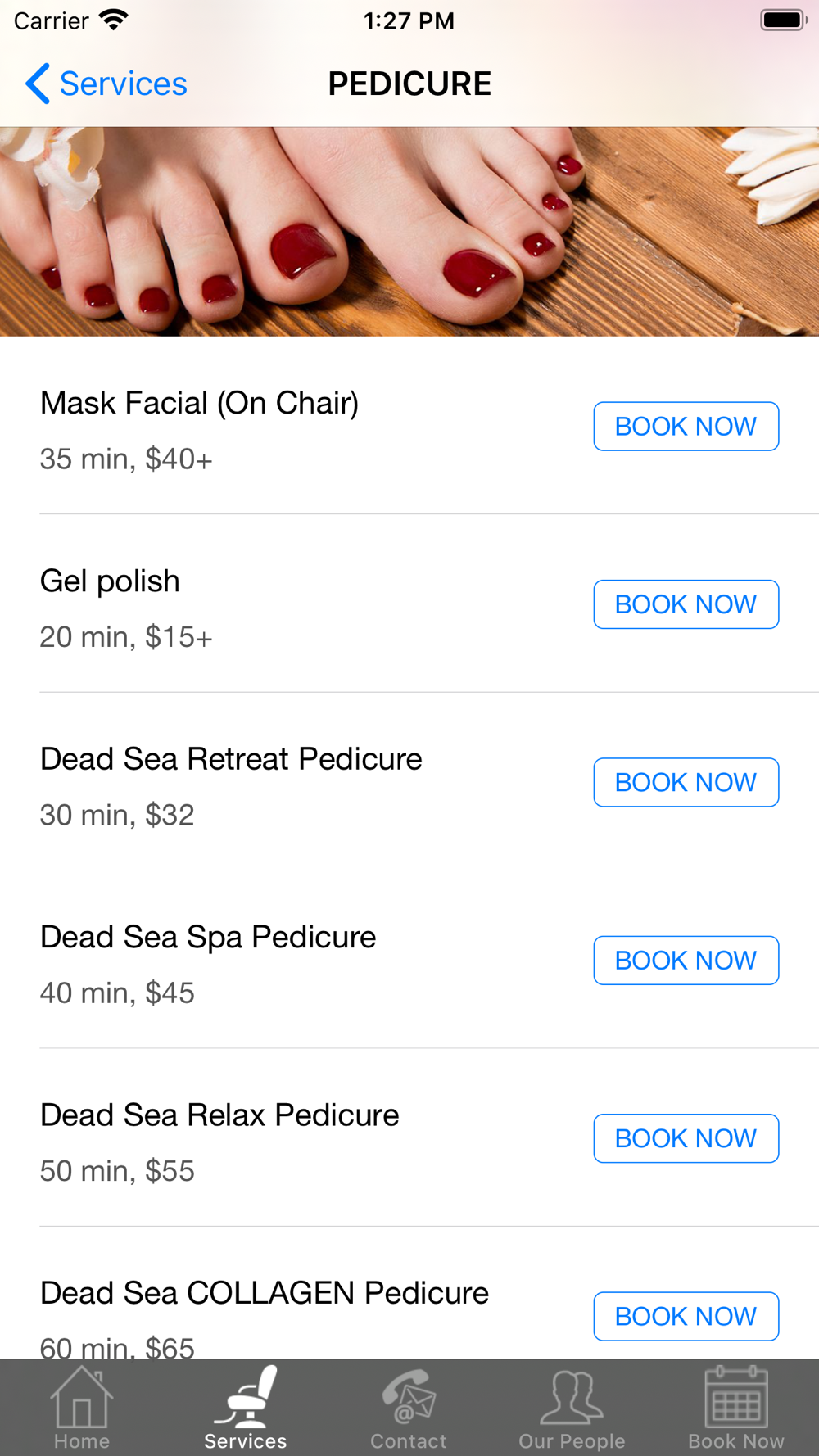Screen dimensions: 819x1456
Task: Select the Services salon chair icon
Action: point(246,1397)
